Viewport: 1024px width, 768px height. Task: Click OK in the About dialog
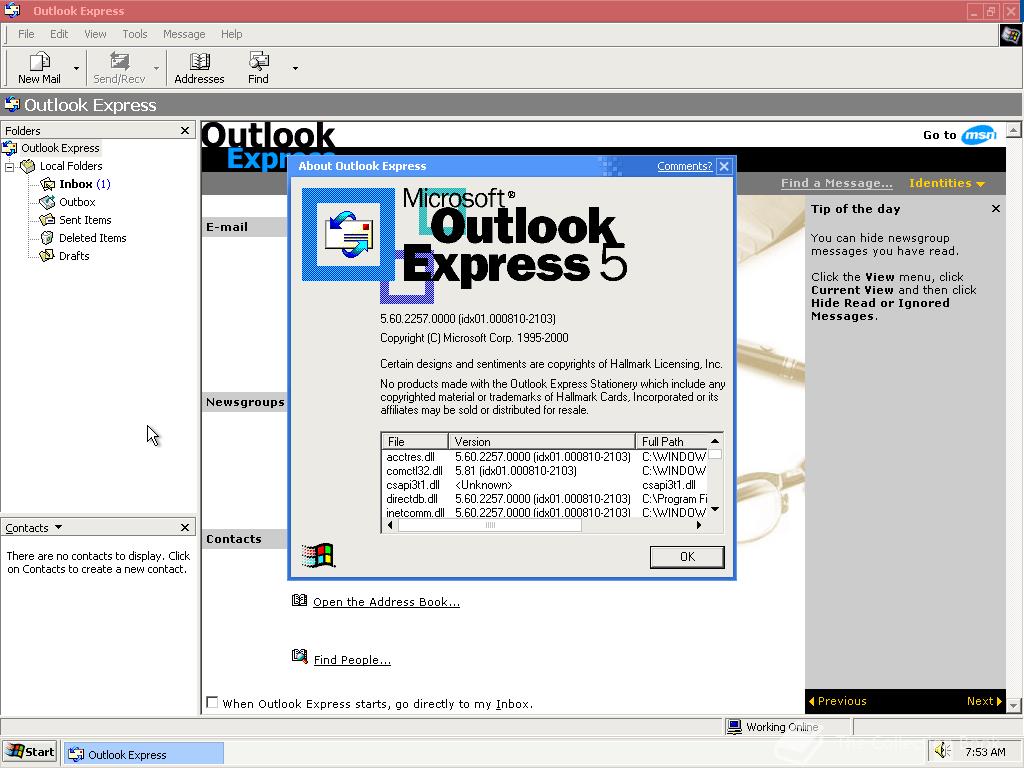pyautogui.click(x=687, y=557)
